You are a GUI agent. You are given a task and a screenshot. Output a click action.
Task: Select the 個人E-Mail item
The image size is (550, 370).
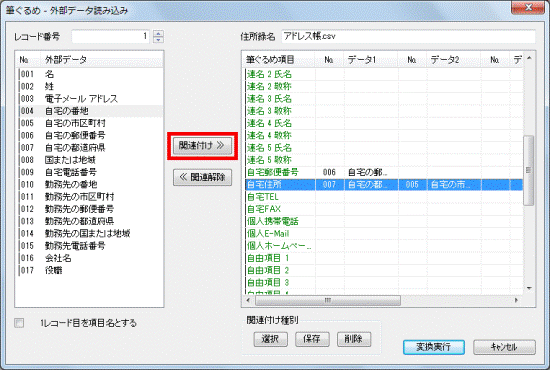tap(268, 234)
